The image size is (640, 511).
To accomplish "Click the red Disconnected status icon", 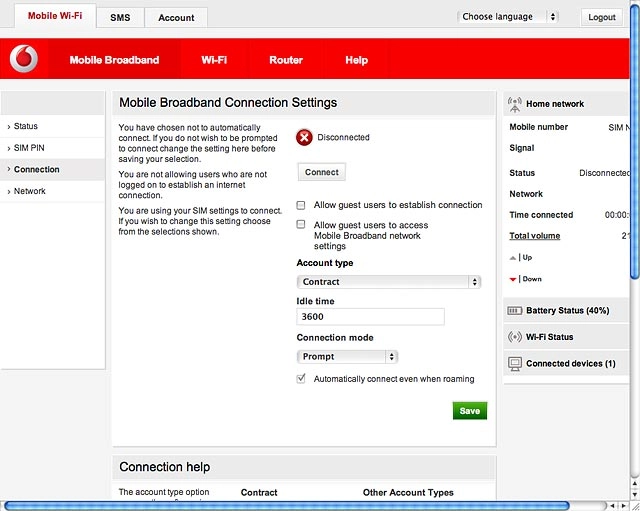I will click(304, 138).
